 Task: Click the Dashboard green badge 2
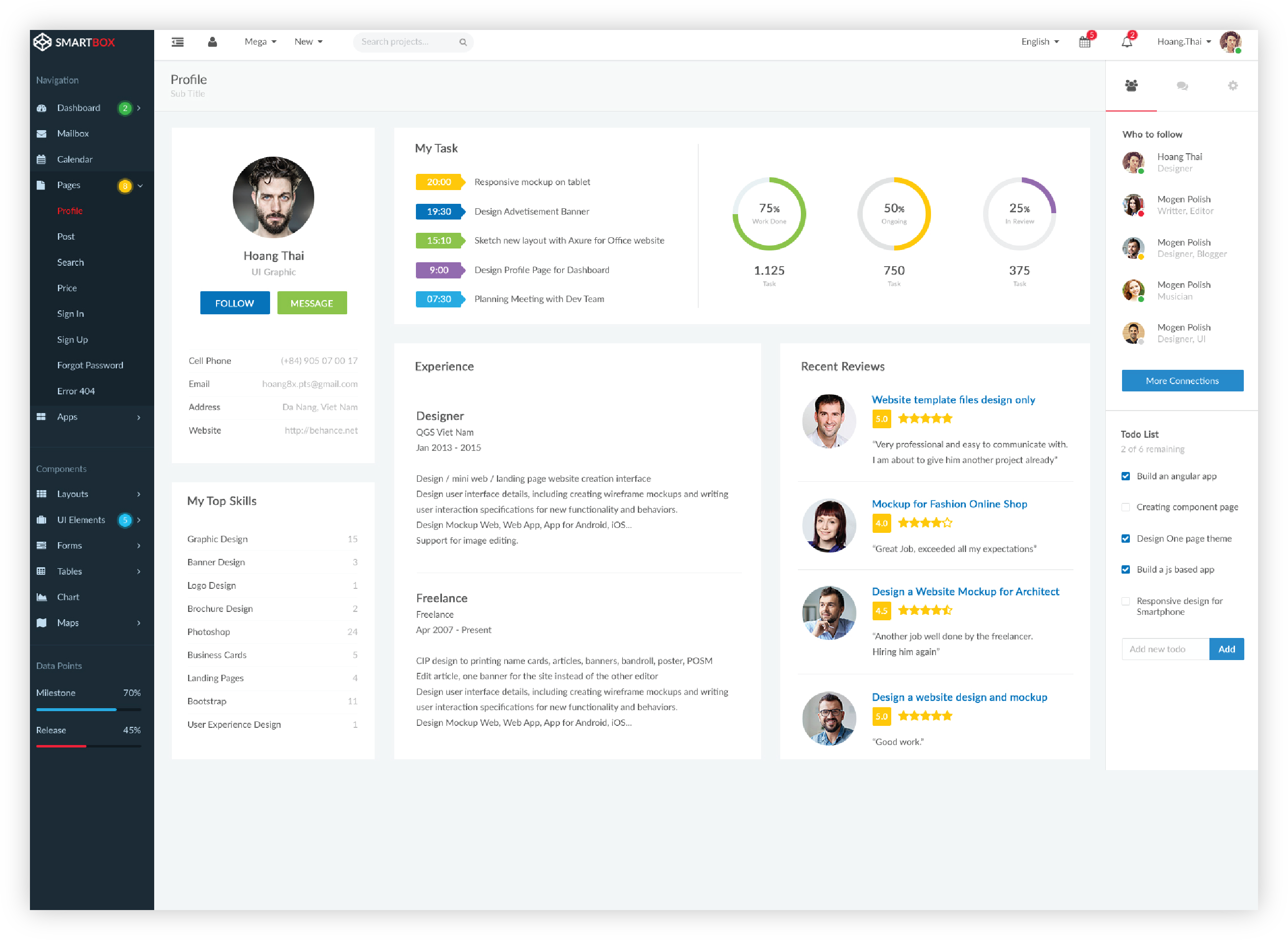pyautogui.click(x=125, y=108)
